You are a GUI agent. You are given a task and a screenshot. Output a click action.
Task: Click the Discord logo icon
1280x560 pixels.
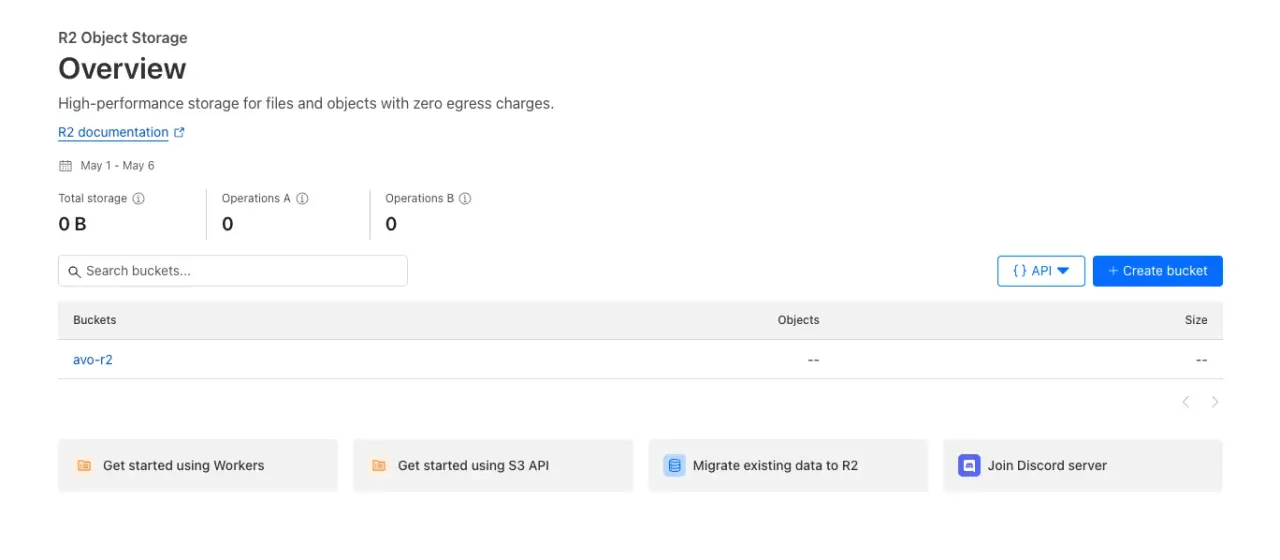pos(969,465)
